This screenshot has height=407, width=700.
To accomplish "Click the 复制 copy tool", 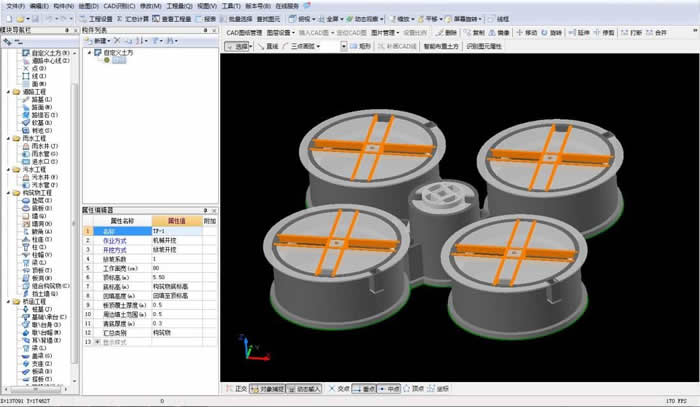I will click(474, 33).
